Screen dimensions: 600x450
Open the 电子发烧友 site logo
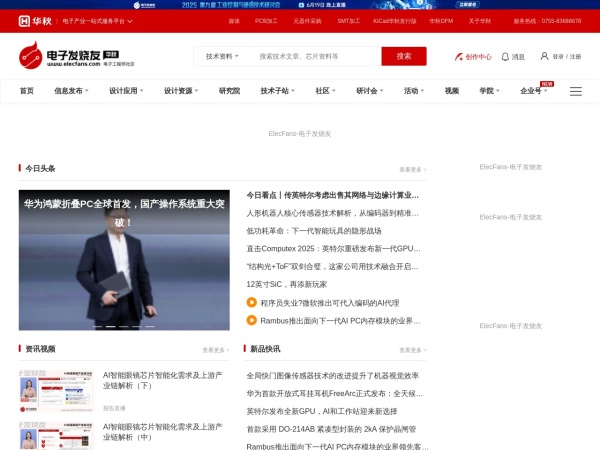(77, 55)
